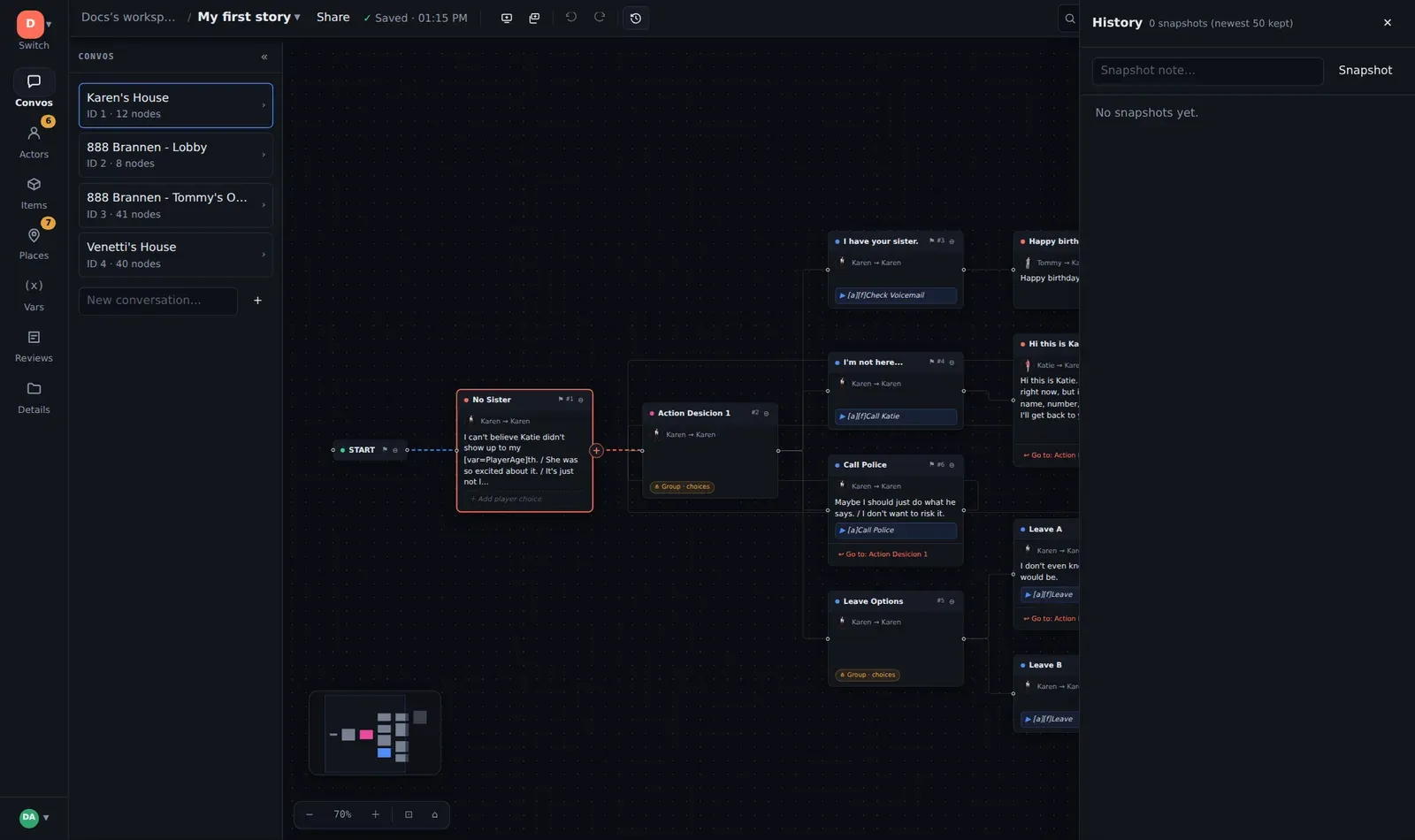Click the Group choices tag on Action Desicion 1
This screenshot has height=840, width=1415.
[x=682, y=487]
